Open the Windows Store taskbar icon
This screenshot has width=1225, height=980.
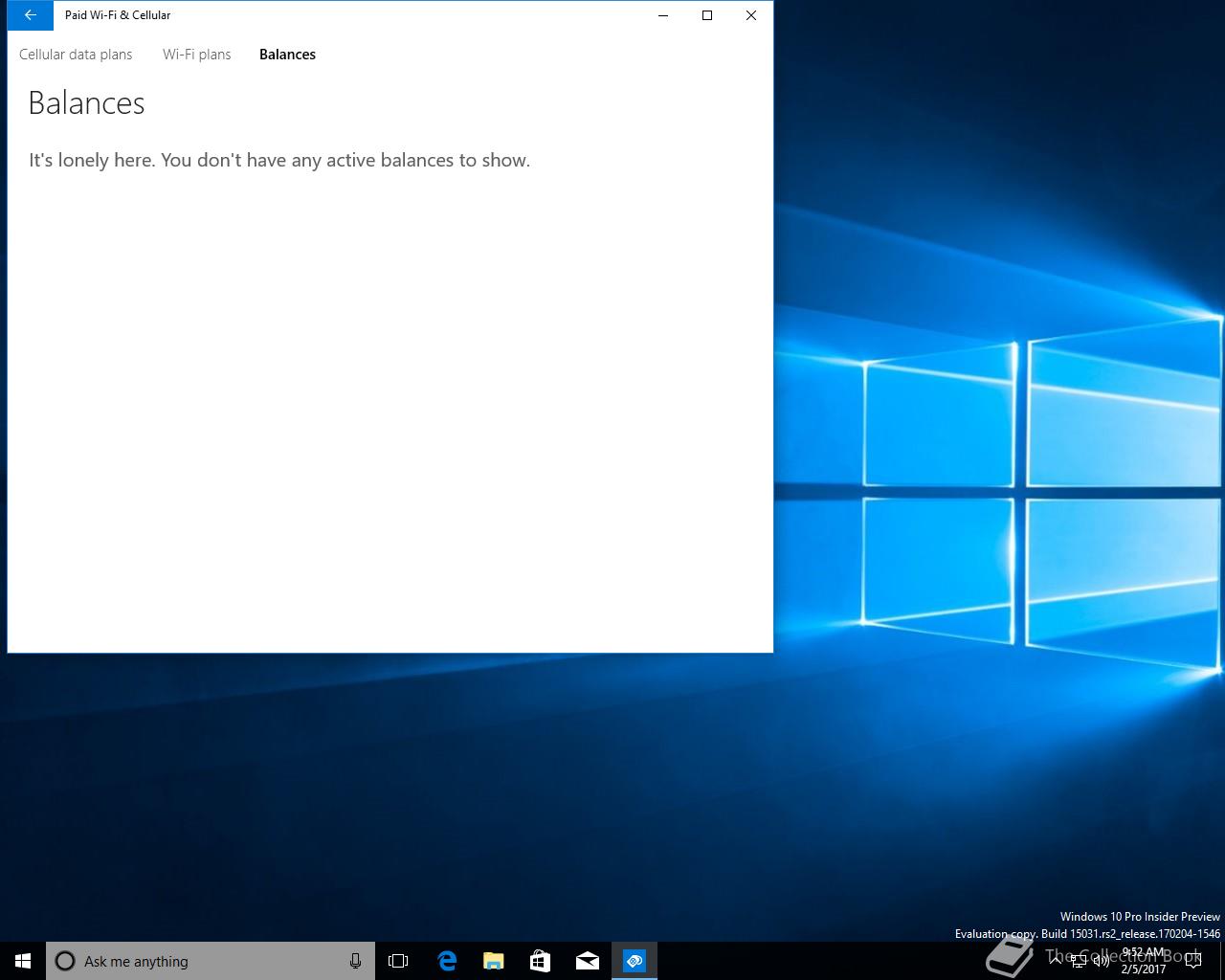pos(540,961)
